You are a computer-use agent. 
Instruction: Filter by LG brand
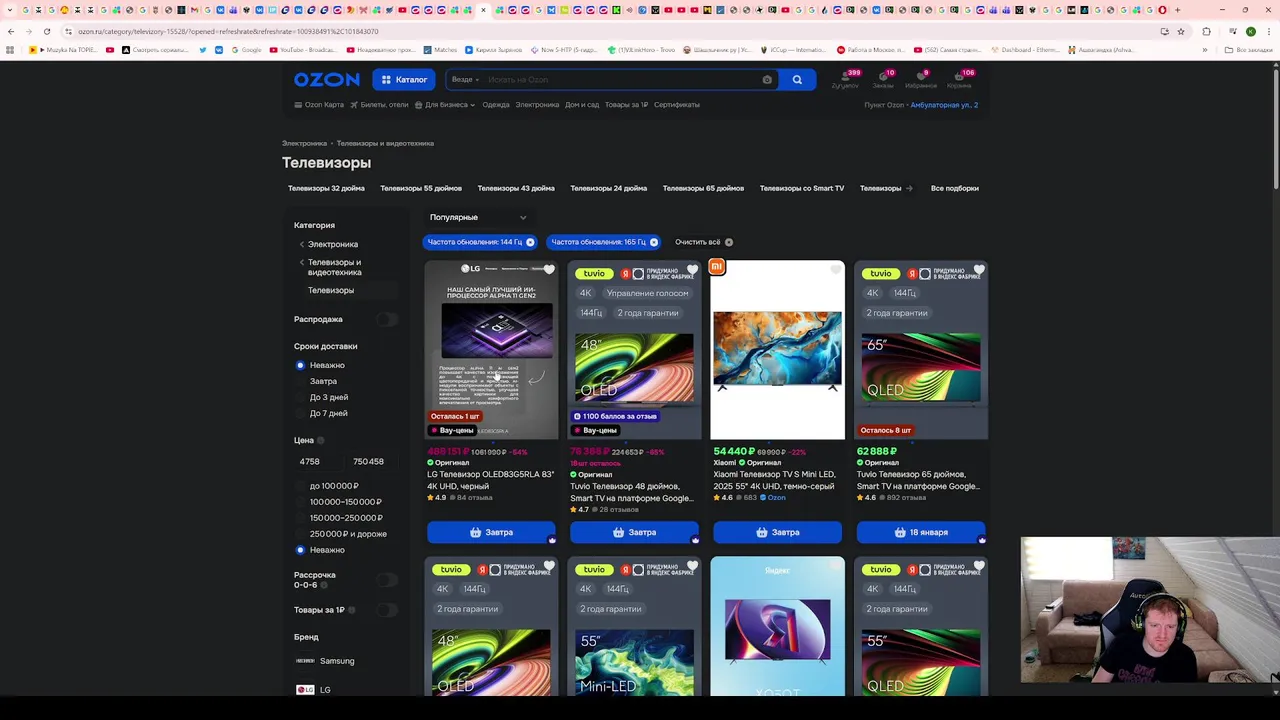pos(314,690)
